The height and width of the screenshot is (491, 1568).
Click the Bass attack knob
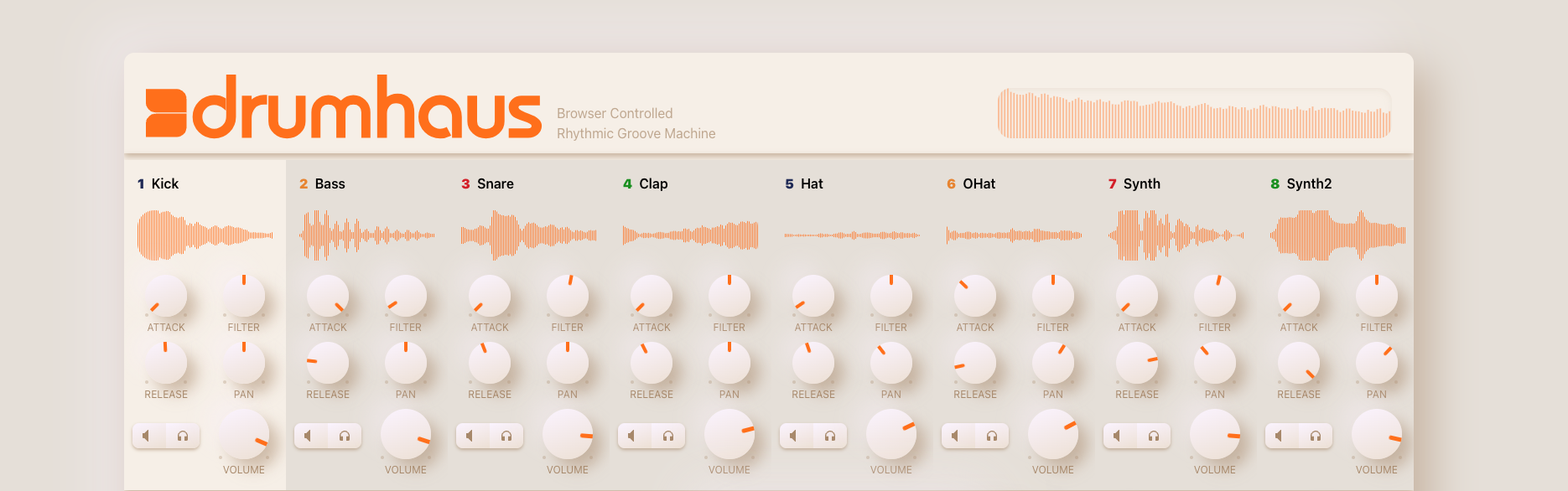(328, 297)
